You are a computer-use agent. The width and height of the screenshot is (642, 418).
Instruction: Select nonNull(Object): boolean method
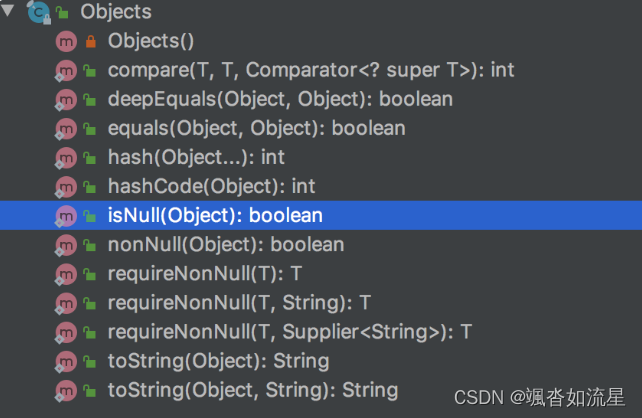[226, 244]
